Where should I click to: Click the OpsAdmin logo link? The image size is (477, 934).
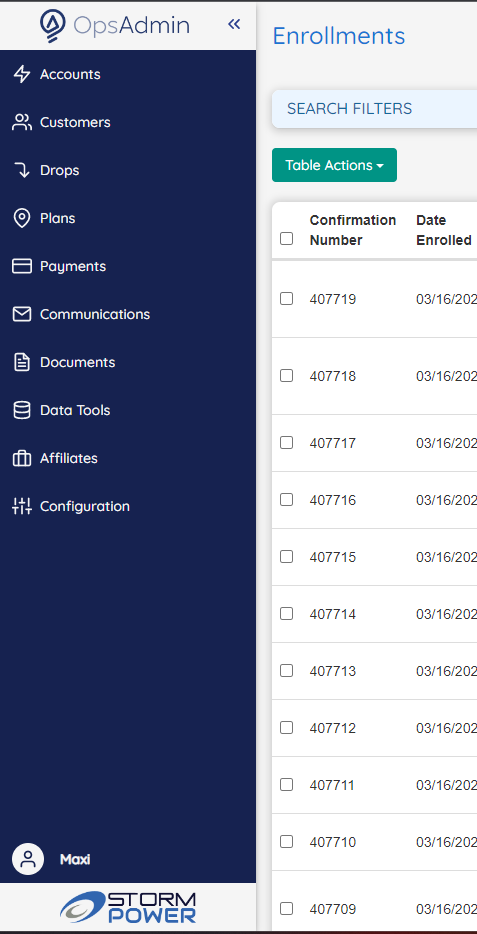coord(115,25)
